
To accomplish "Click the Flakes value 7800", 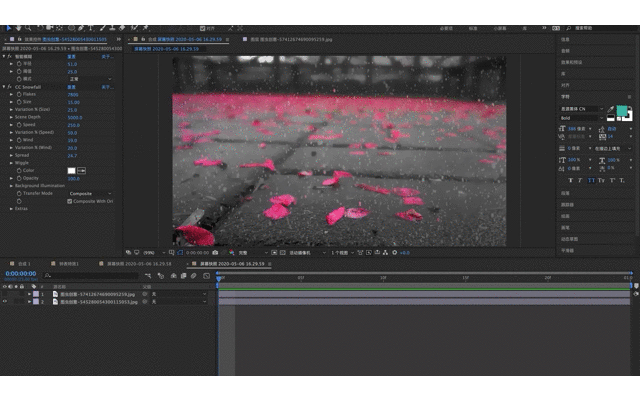I will coord(73,95).
